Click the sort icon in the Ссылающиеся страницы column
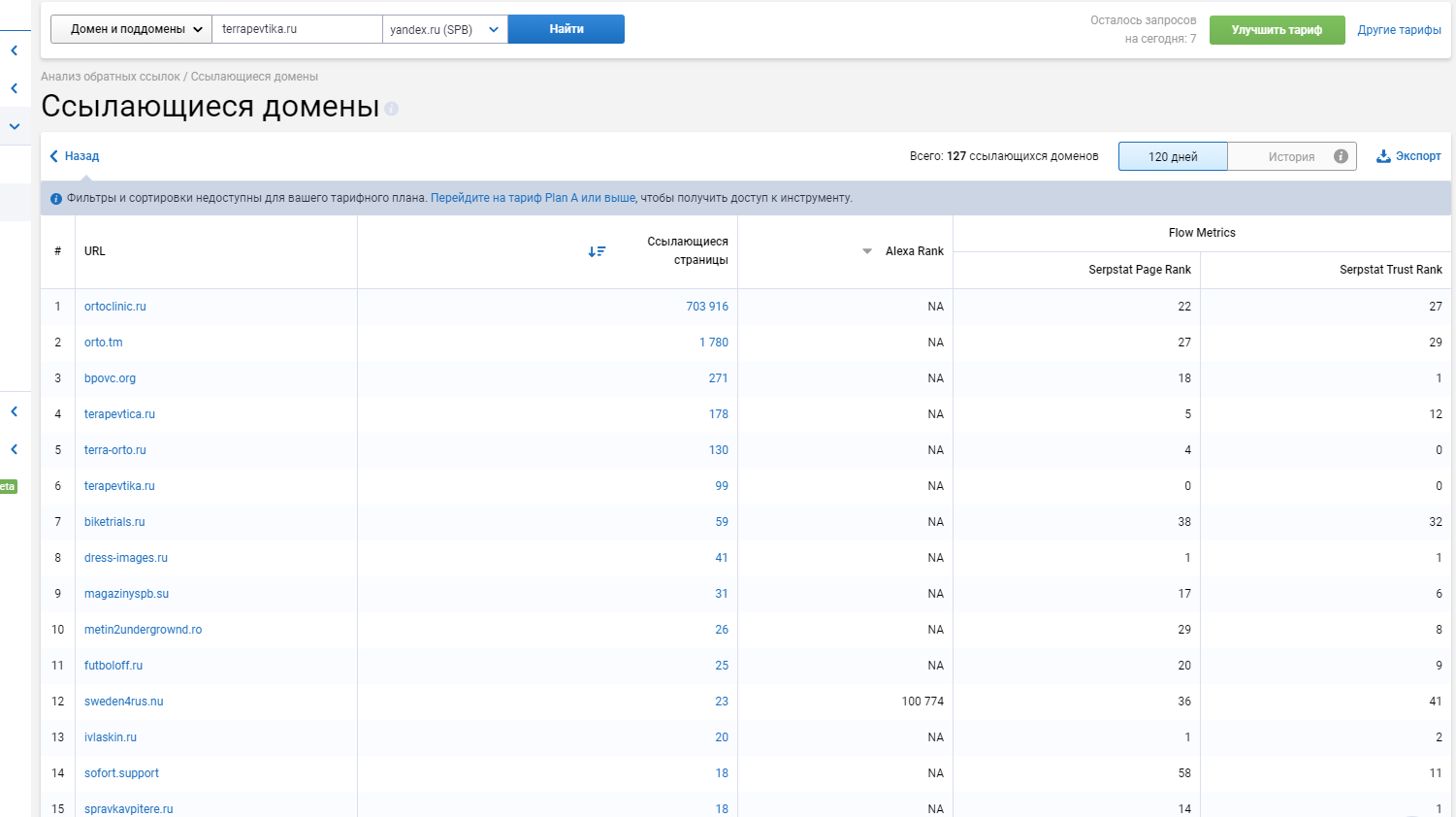This screenshot has height=817, width=1456. click(597, 251)
